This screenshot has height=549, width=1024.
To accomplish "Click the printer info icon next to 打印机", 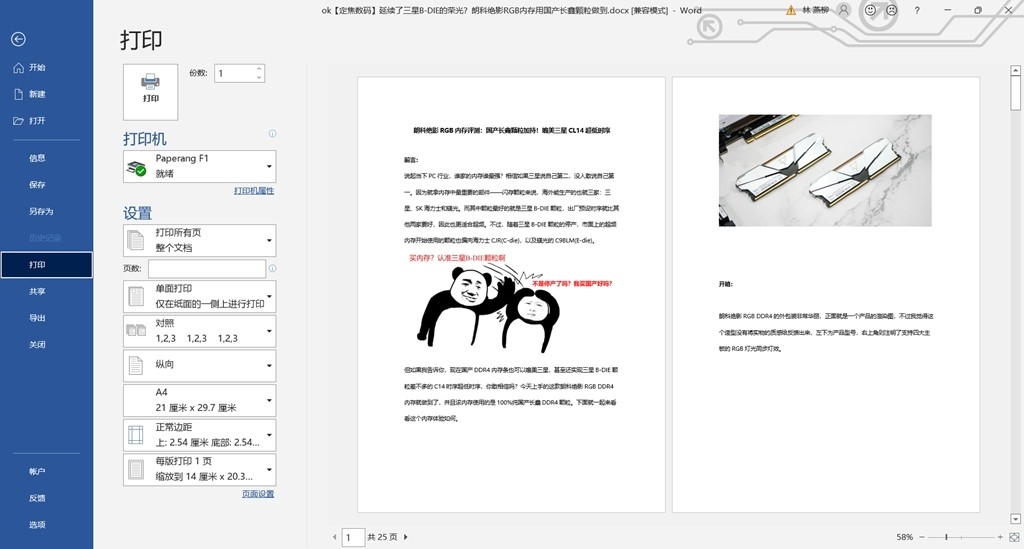I will 272,133.
